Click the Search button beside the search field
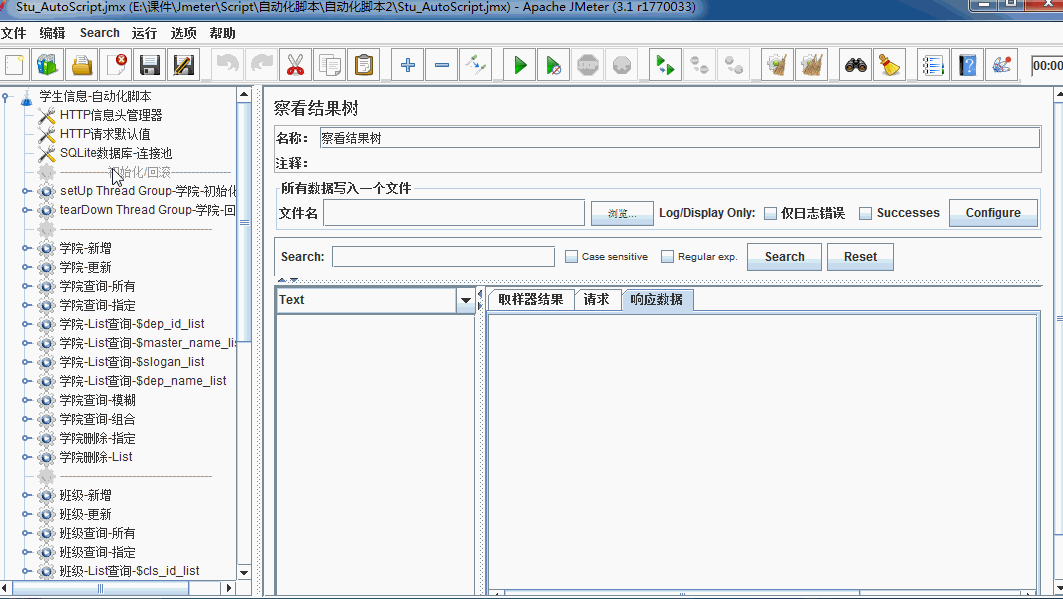Image resolution: width=1063 pixels, height=599 pixels. point(784,257)
